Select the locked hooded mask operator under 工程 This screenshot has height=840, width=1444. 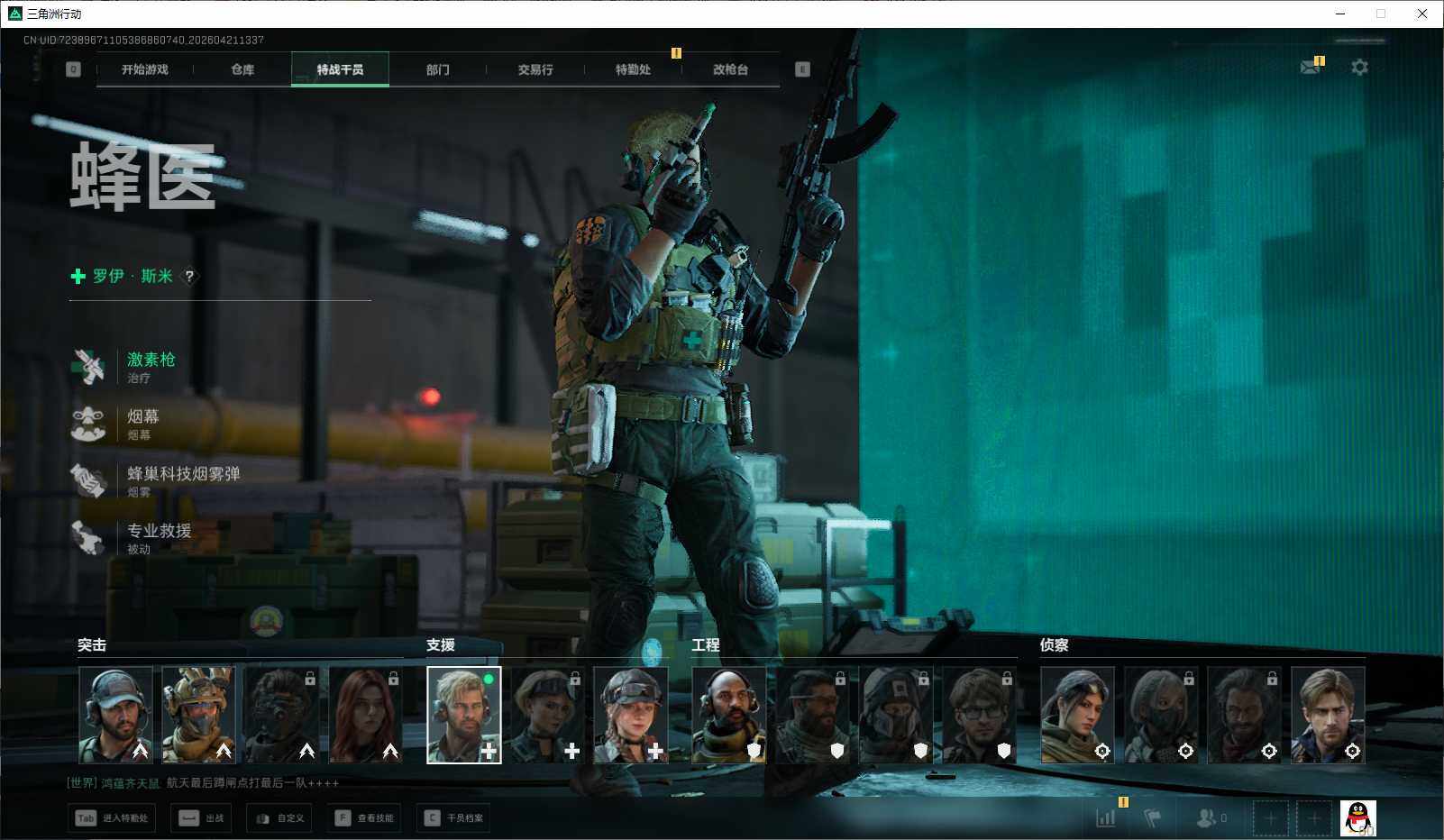[896, 715]
